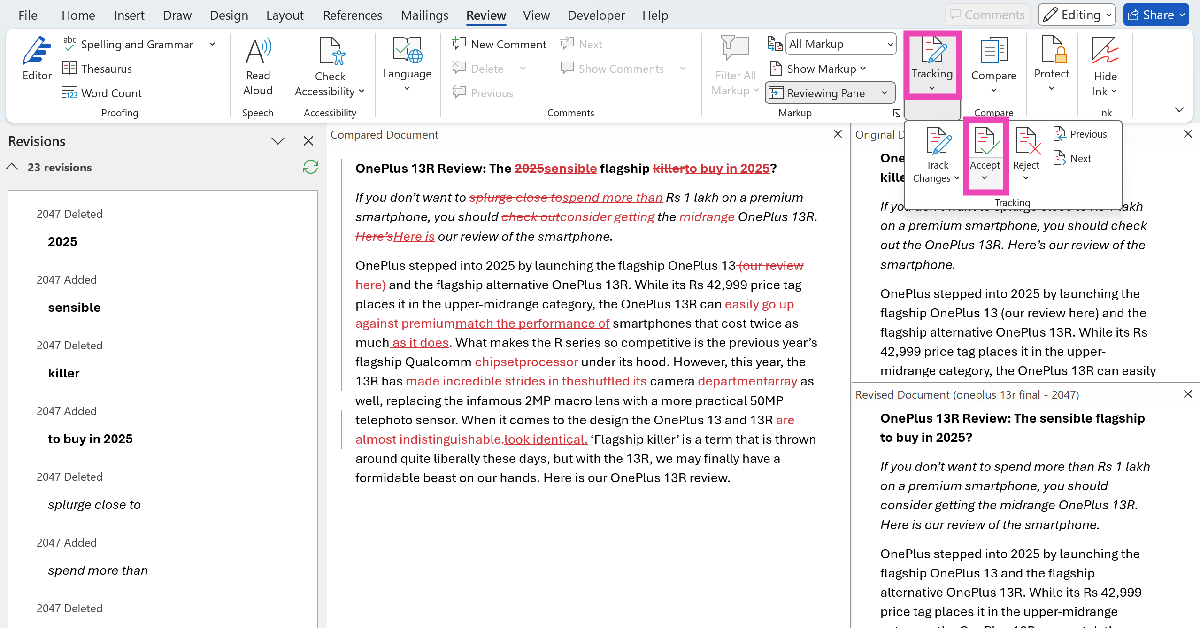Switch to the Home tab
The image size is (1200, 628).
78,15
